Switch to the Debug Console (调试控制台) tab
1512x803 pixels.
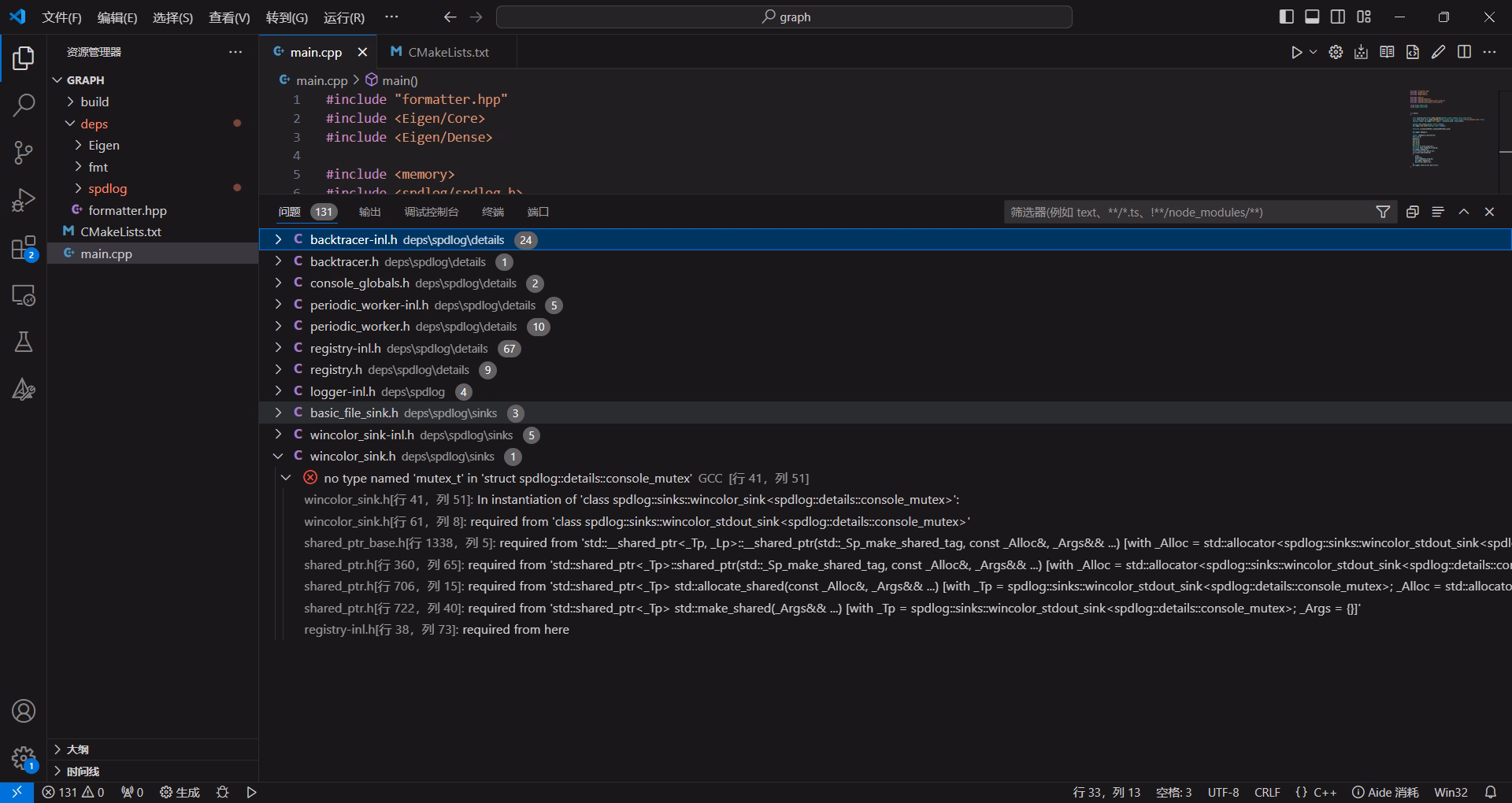(432, 212)
